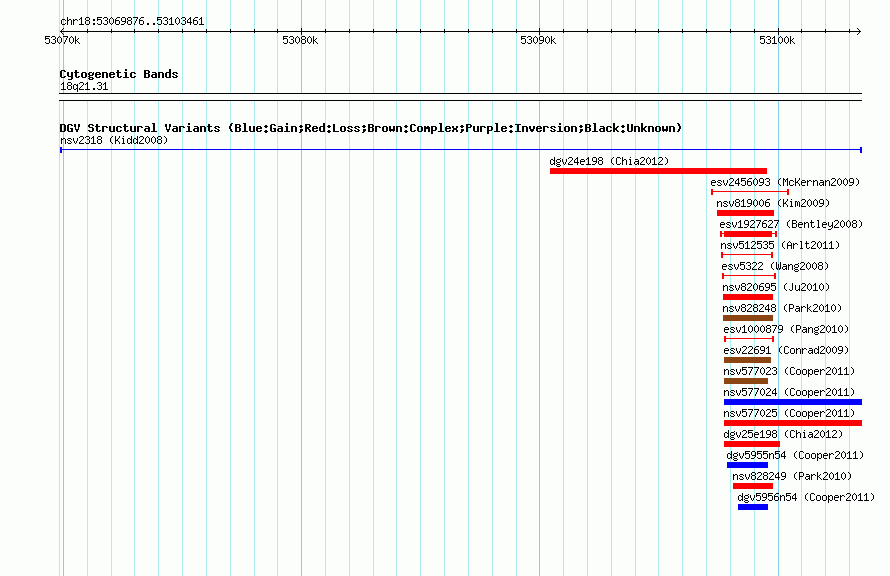This screenshot has height=576, width=890.
Task: Open dgv5955n54 (Cooper2011) variant label
Action: [795, 455]
